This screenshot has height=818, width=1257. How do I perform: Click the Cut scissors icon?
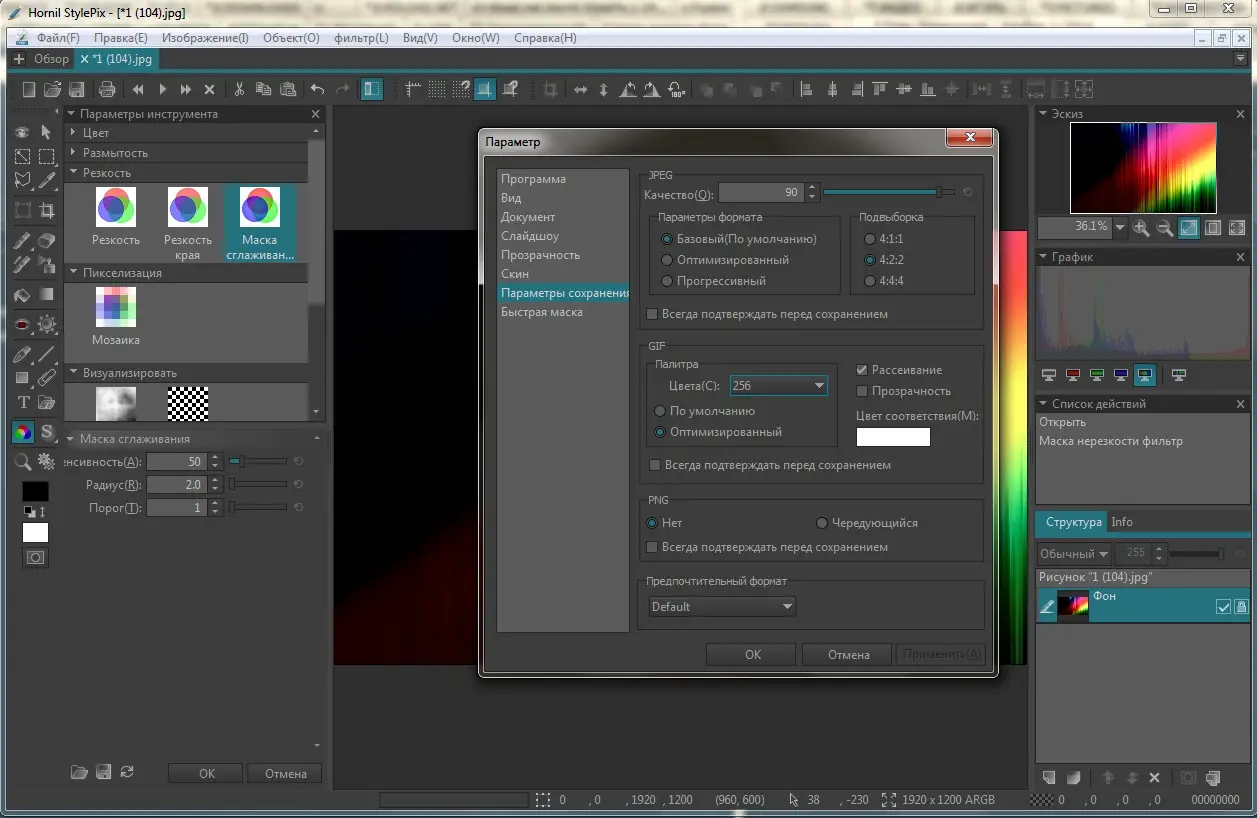[239, 89]
